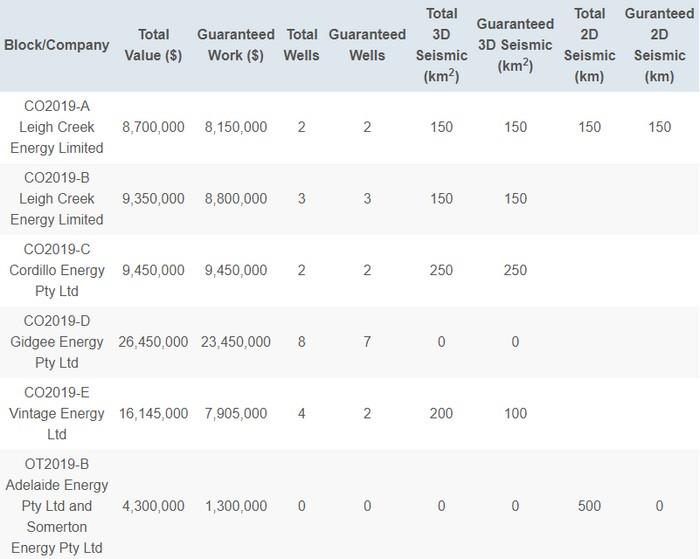Click the Block/Company column header
700x559 pixels.
point(57,45)
